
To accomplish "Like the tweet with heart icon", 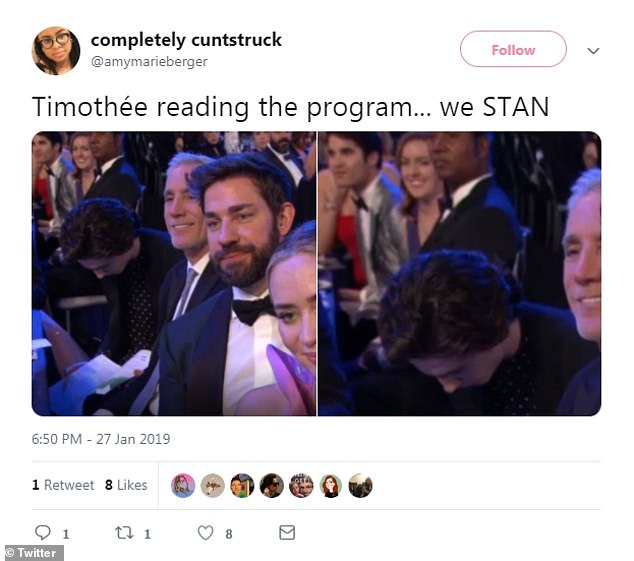I will [x=205, y=533].
